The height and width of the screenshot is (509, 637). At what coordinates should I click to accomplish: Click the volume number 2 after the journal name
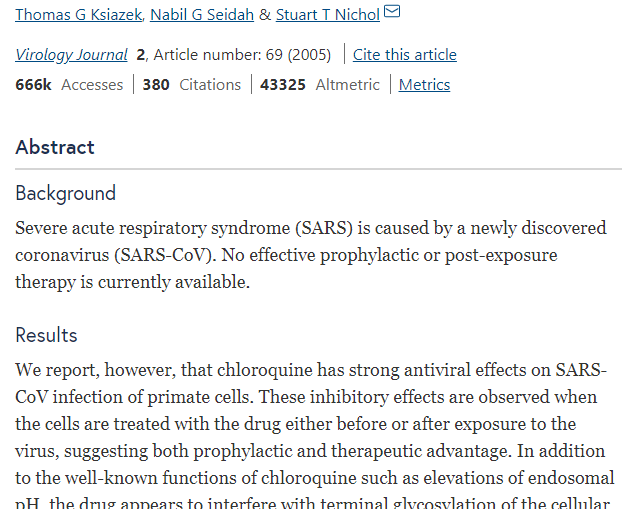[x=141, y=55]
